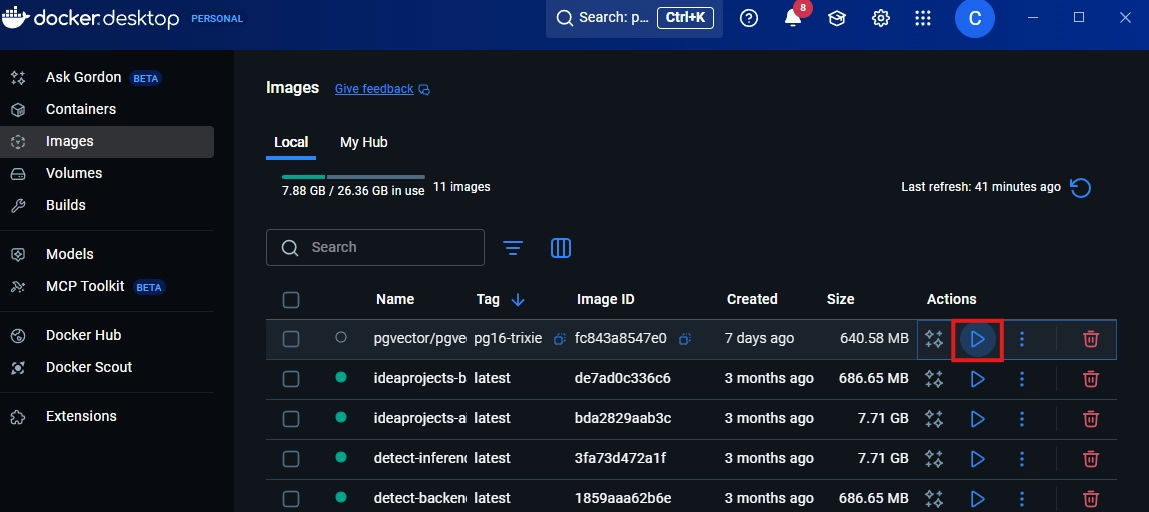Click the detect-backend image name

420,498
